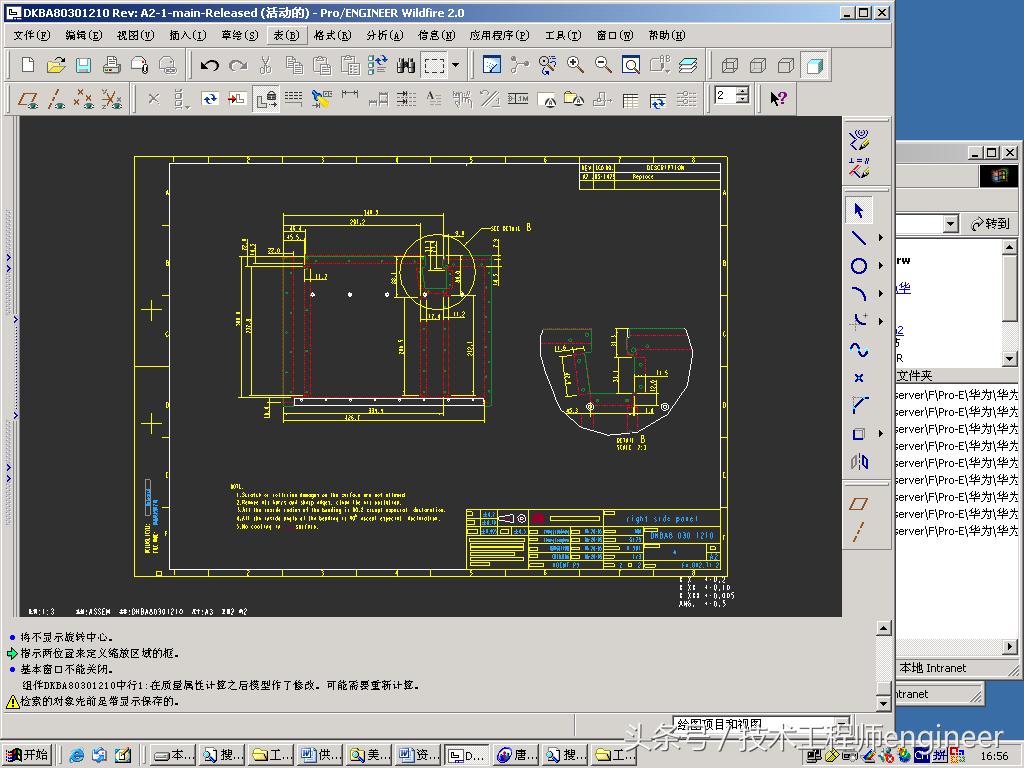The width and height of the screenshot is (1024, 768).
Task: Click the 转到 button
Action: (x=990, y=224)
